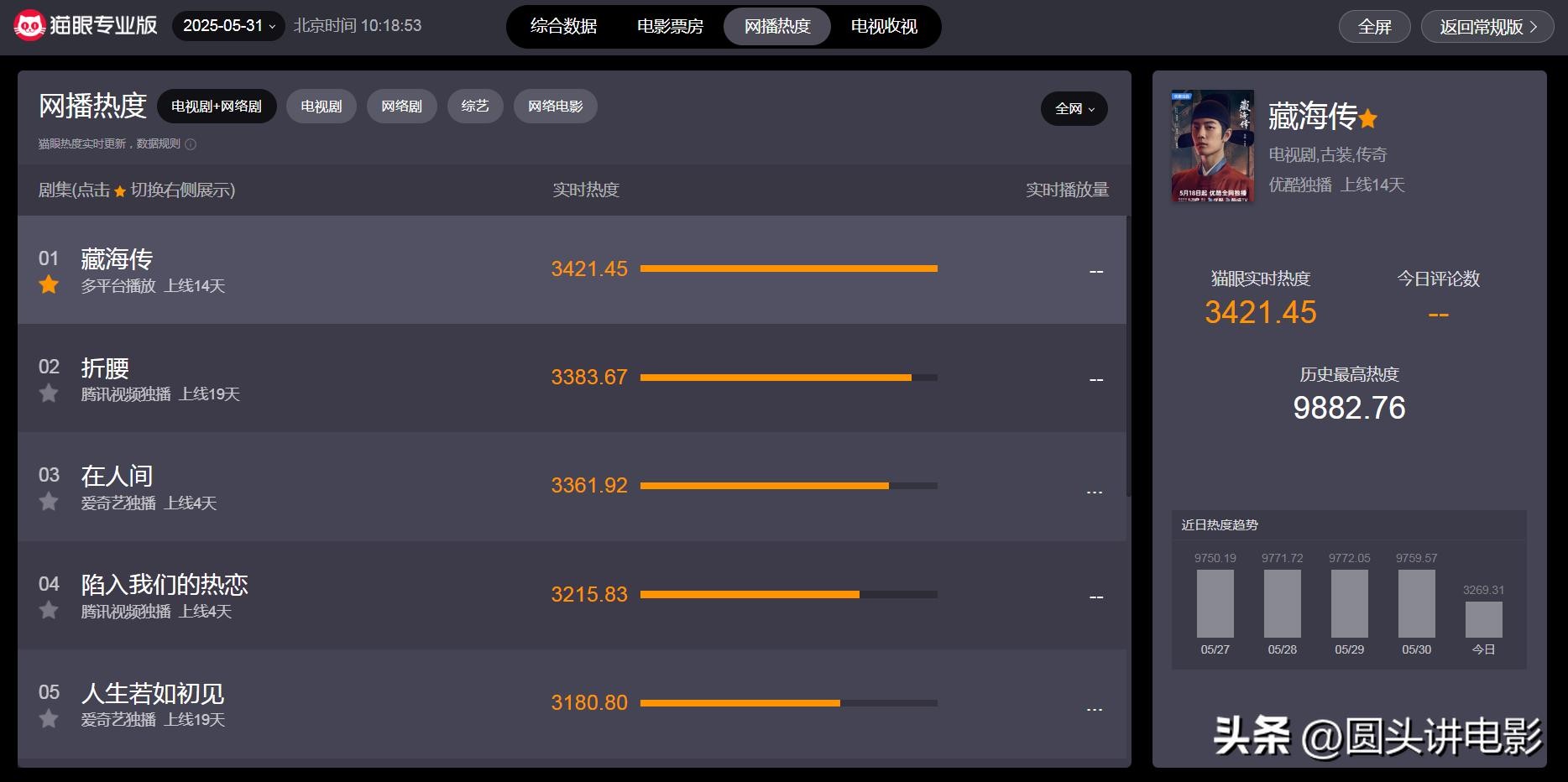This screenshot has height=782, width=1568.
Task: Open the 电视收视 tab
Action: pyautogui.click(x=884, y=27)
